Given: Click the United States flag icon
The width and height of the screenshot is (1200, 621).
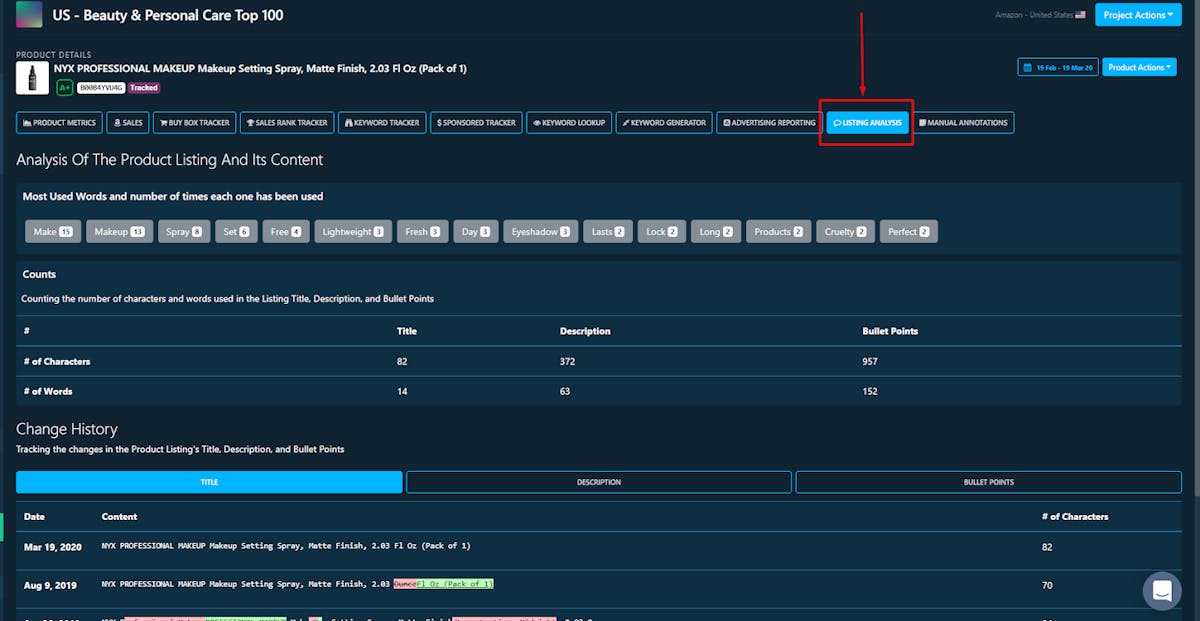Looking at the screenshot, I should coord(1081,15).
